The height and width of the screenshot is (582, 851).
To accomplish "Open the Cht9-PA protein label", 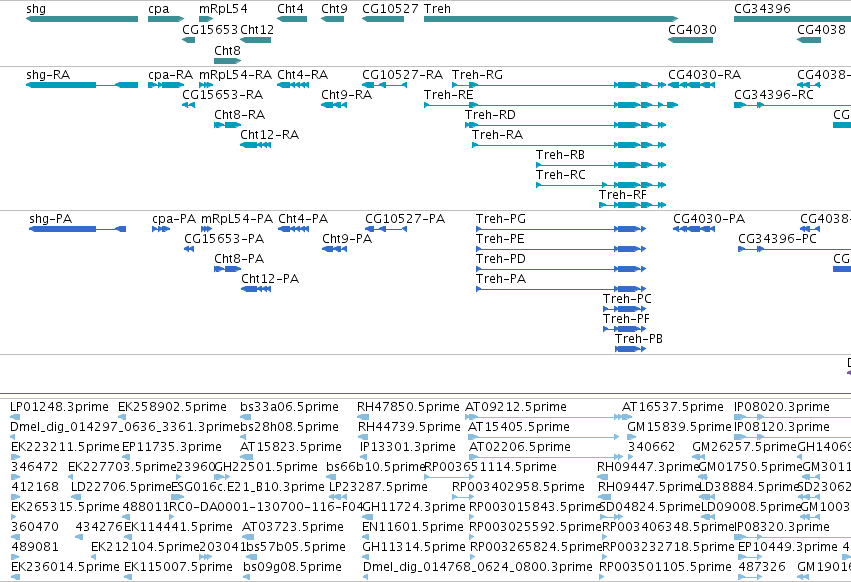I will pyautogui.click(x=347, y=239).
